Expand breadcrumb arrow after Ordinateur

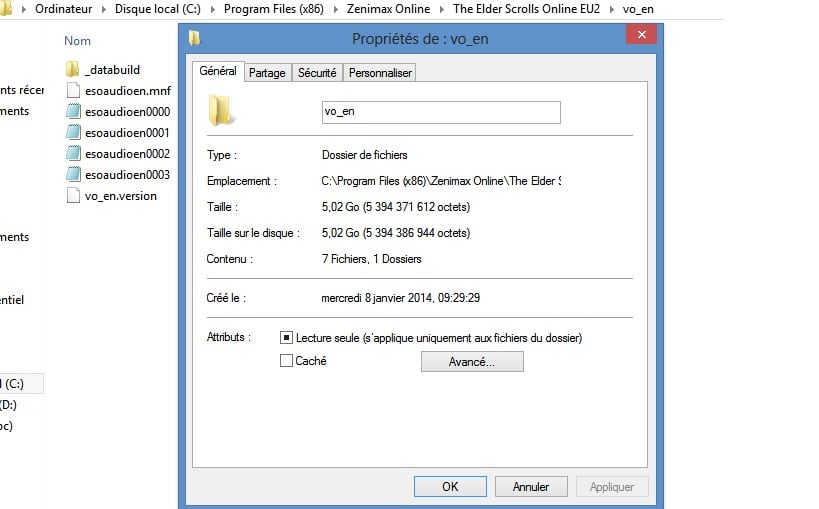coord(103,9)
